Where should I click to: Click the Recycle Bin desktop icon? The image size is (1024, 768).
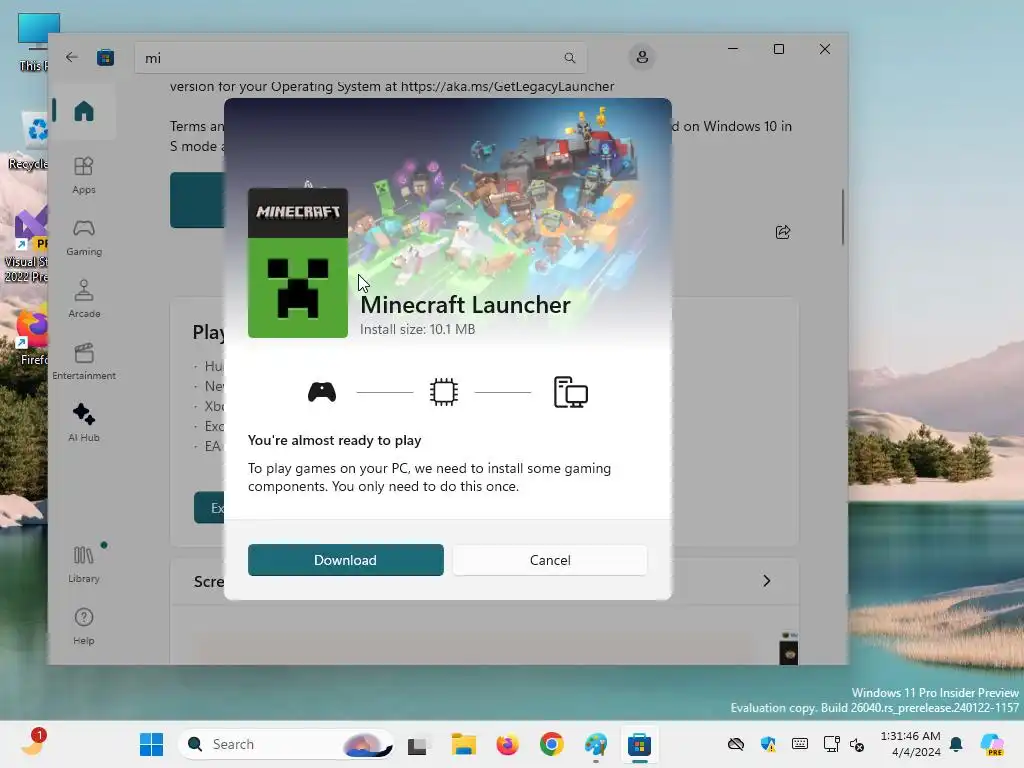coord(29,140)
